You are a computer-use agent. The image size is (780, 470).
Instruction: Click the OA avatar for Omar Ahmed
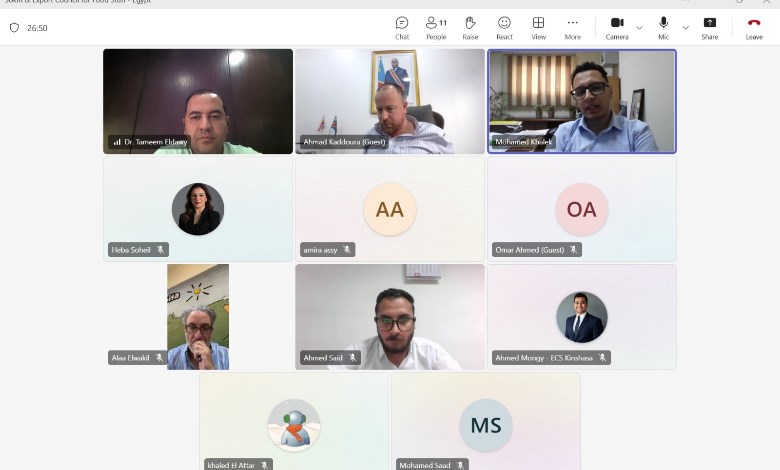582,209
